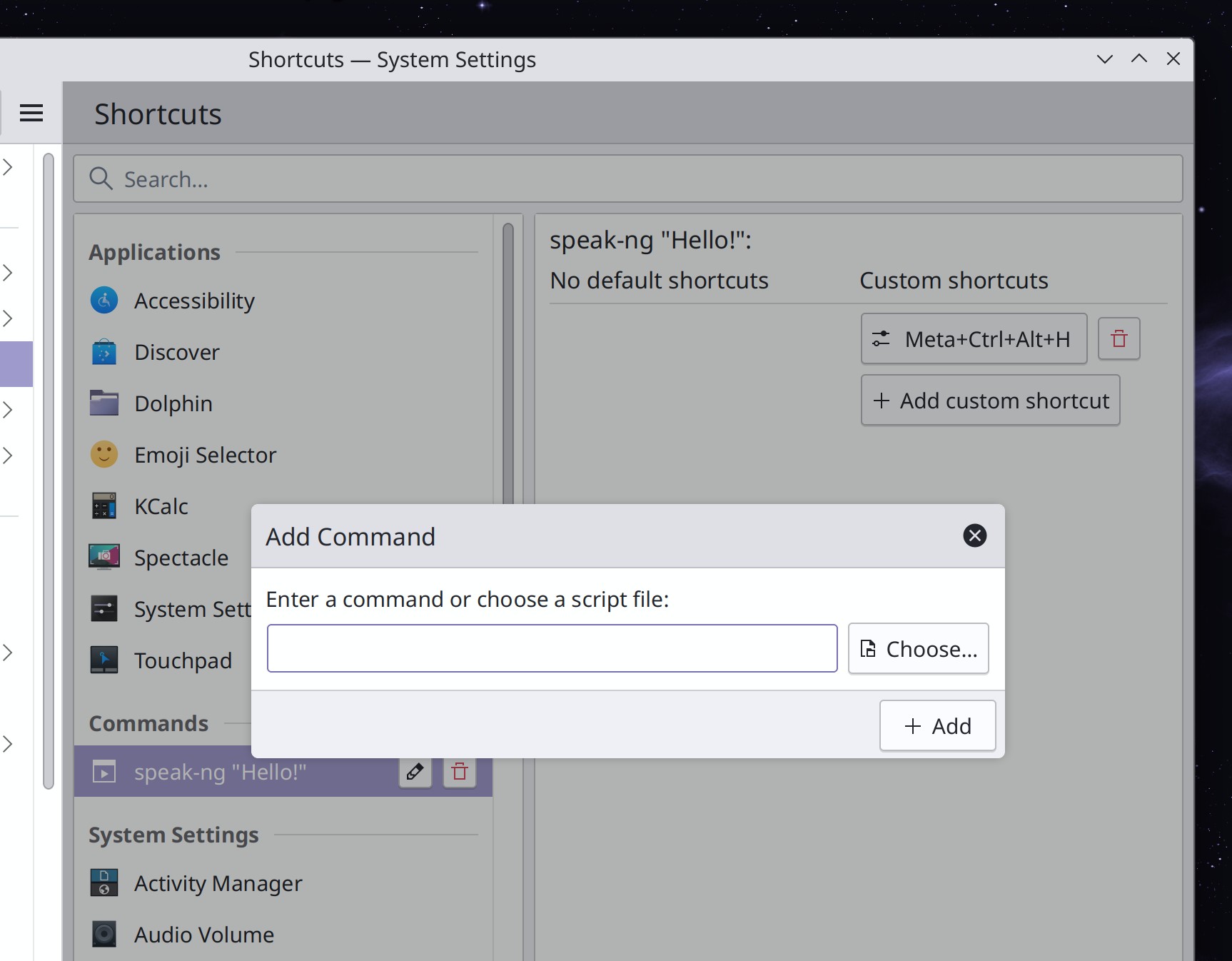Click the Activity Manager icon
The image size is (1232, 961).
[103, 883]
